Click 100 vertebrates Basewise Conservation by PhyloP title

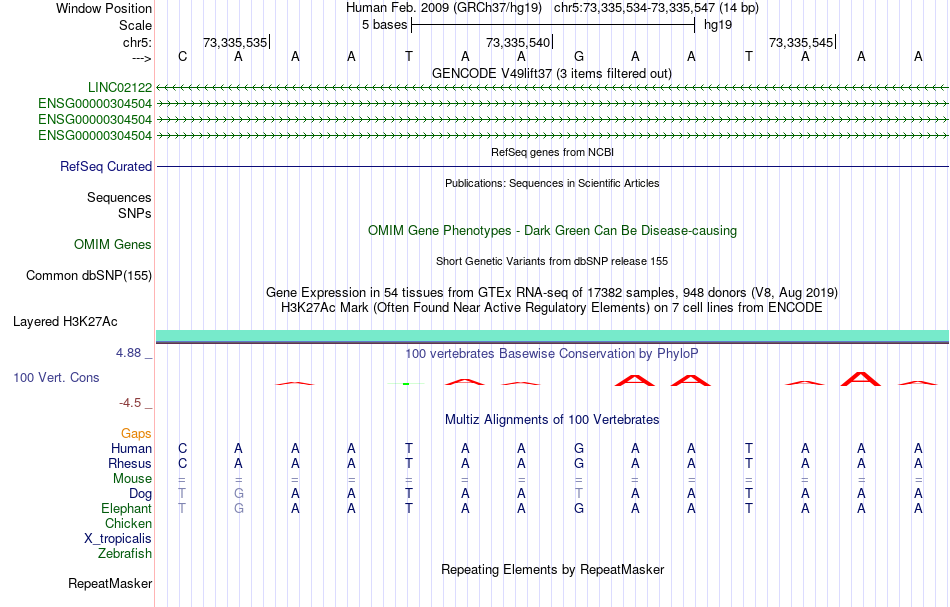552,354
